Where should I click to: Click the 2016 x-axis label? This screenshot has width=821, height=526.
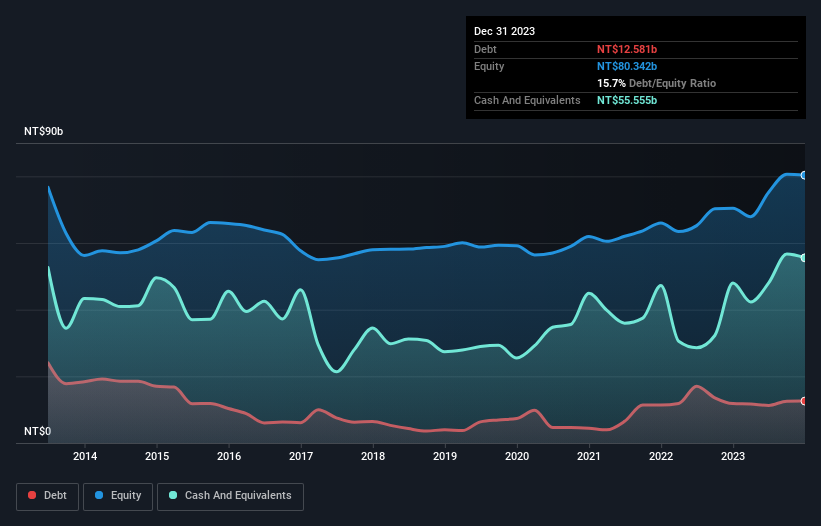229,456
